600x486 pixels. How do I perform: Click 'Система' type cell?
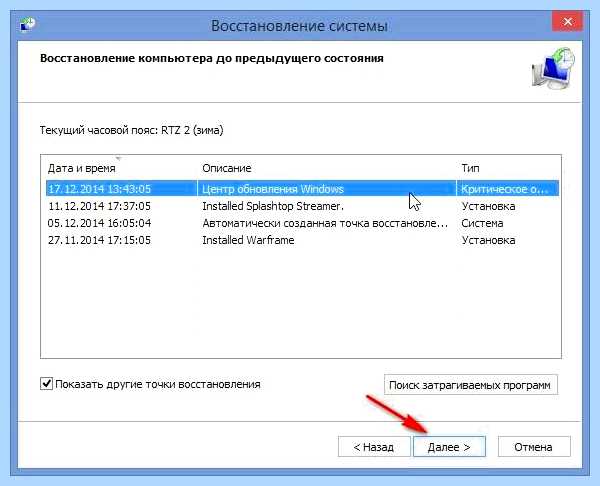coord(482,223)
